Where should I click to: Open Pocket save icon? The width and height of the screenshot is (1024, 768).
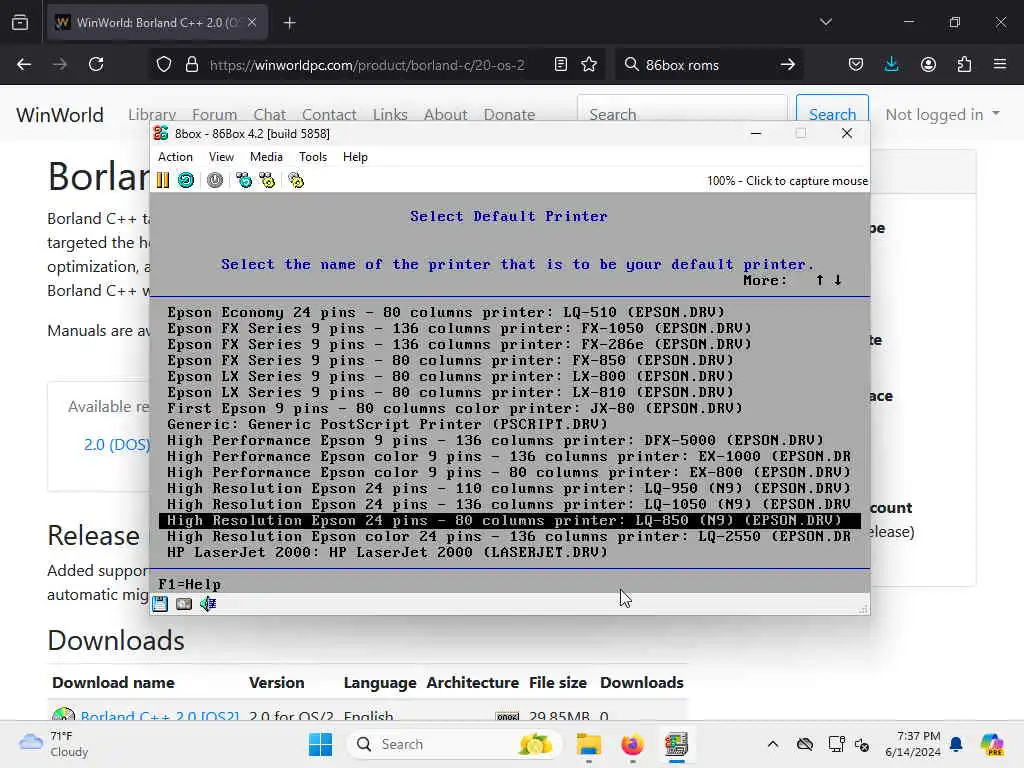click(x=856, y=65)
